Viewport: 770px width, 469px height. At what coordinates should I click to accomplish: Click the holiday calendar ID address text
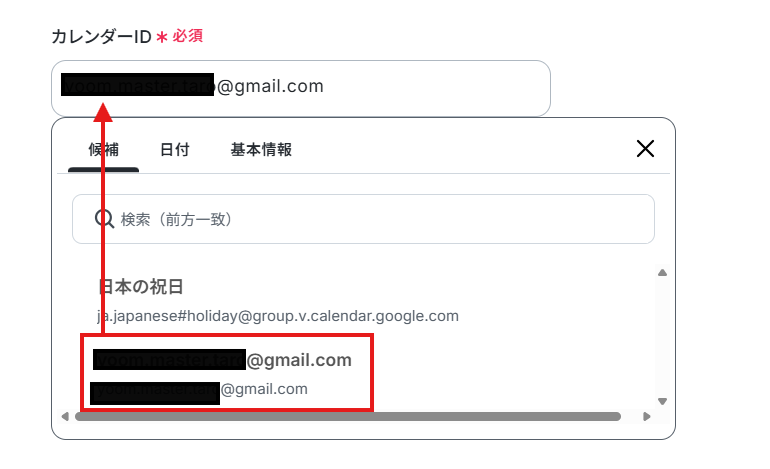click(278, 316)
